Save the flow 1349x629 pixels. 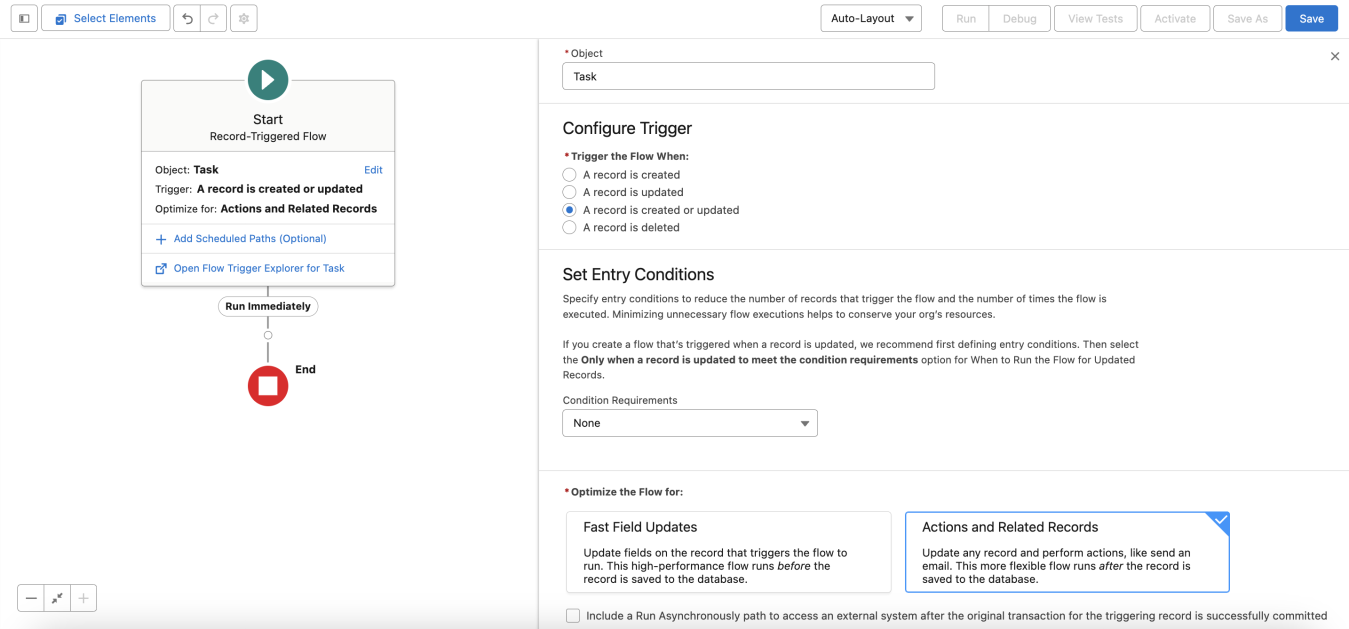1311,18
